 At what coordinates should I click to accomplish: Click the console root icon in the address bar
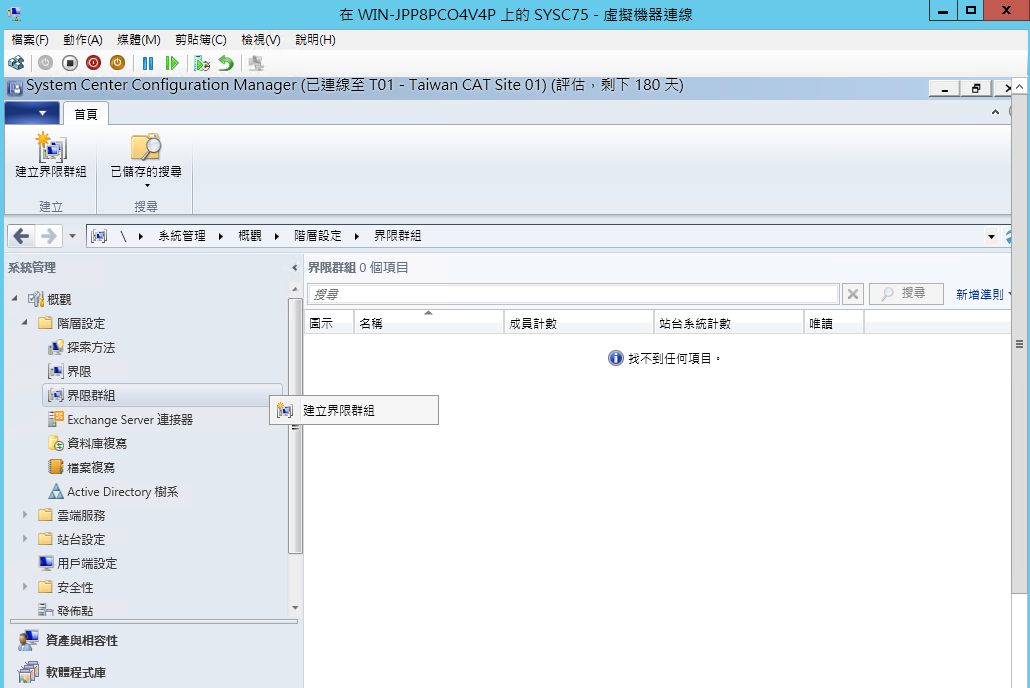tap(99, 236)
